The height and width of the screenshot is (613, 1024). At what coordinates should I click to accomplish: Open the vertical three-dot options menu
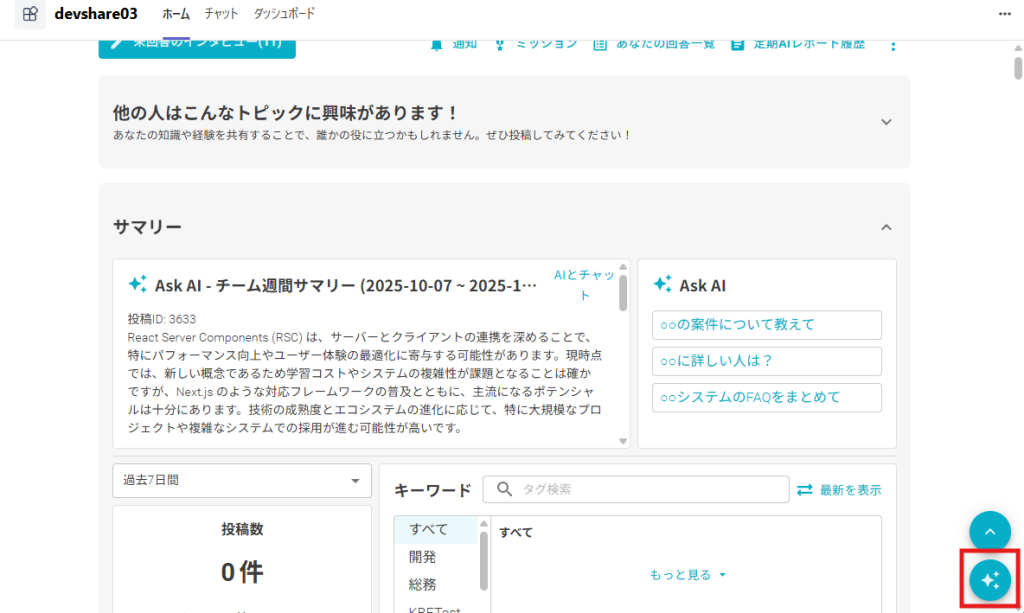[893, 44]
